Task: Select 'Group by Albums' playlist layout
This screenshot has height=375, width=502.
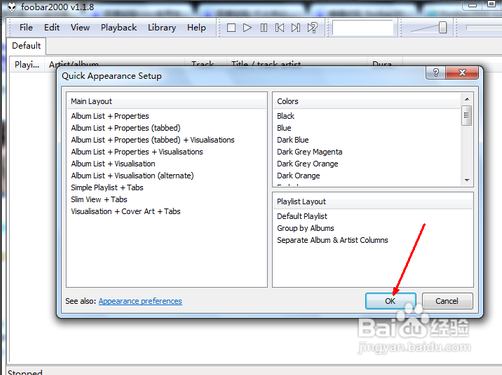Action: tap(305, 228)
